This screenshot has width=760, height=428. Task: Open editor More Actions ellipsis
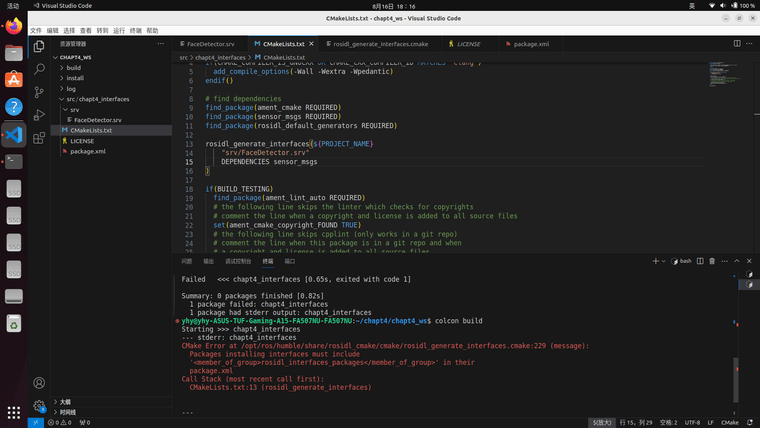pyautogui.click(x=749, y=44)
